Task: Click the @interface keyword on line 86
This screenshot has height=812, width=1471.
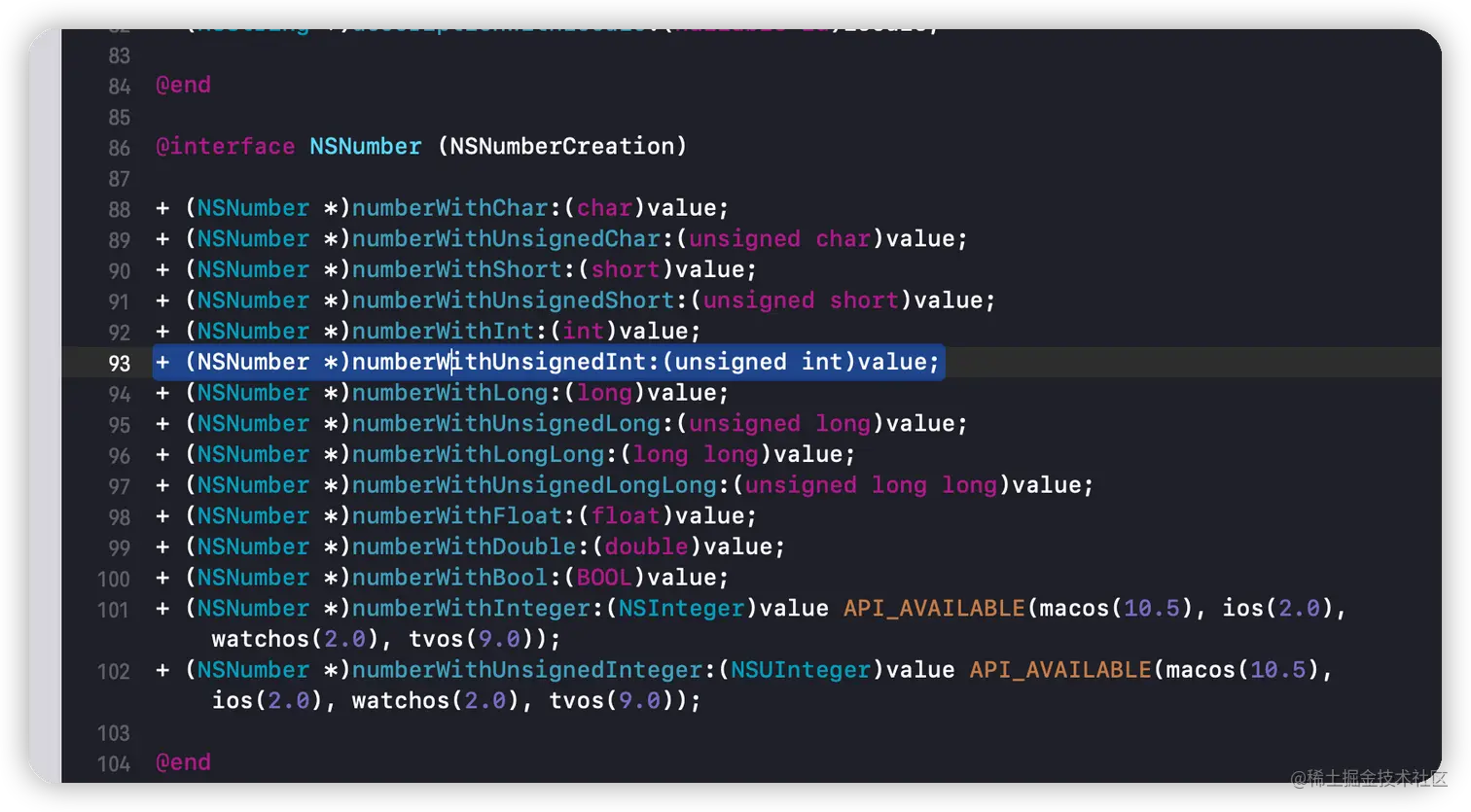Action: click(226, 147)
